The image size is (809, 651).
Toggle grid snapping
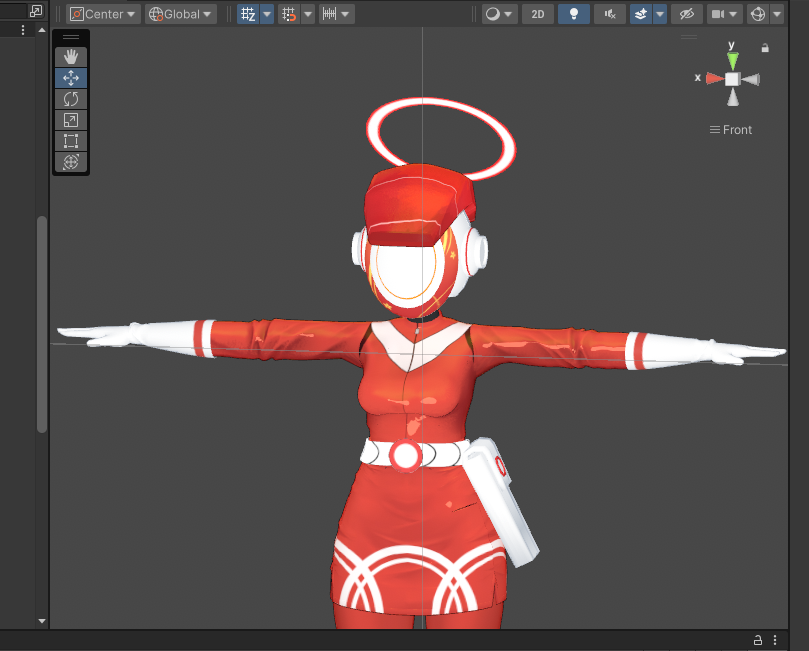pyautogui.click(x=289, y=14)
